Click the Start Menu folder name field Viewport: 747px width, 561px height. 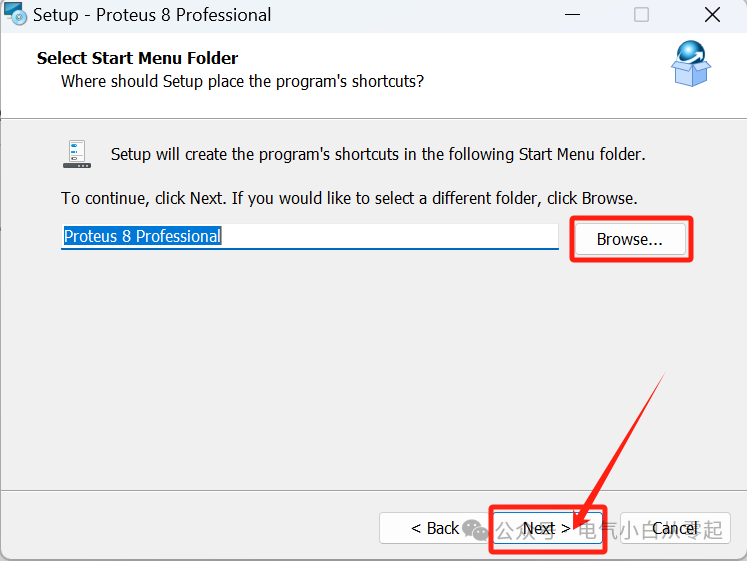coord(310,236)
